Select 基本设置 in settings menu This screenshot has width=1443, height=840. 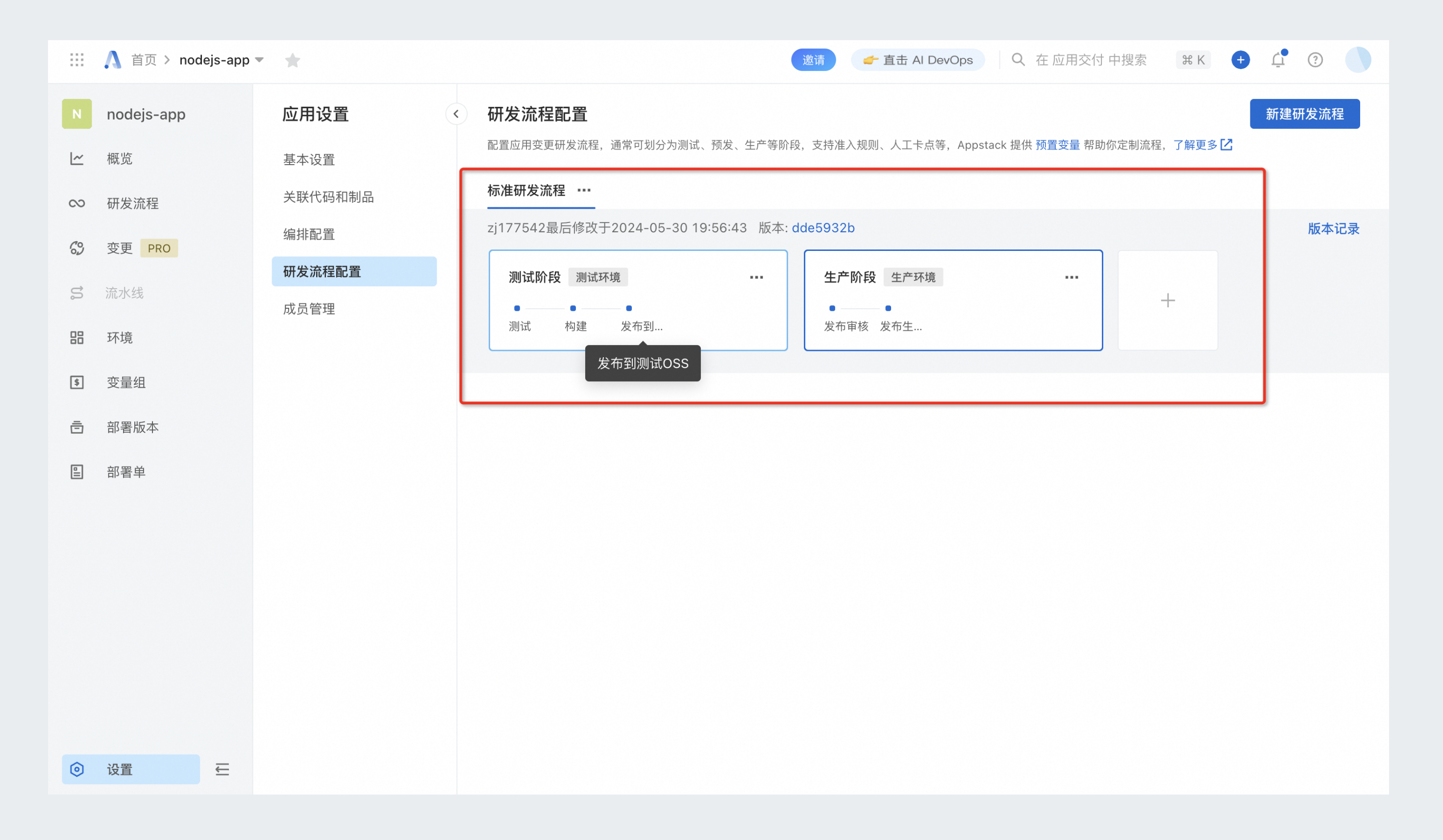coord(309,160)
